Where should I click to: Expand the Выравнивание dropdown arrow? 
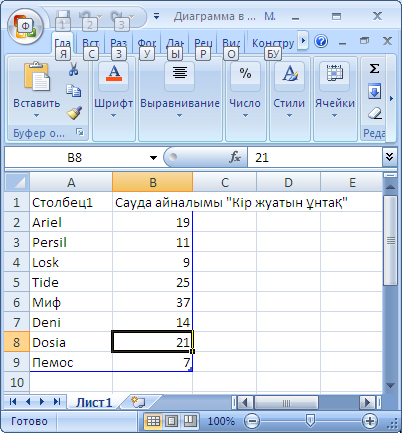179,116
